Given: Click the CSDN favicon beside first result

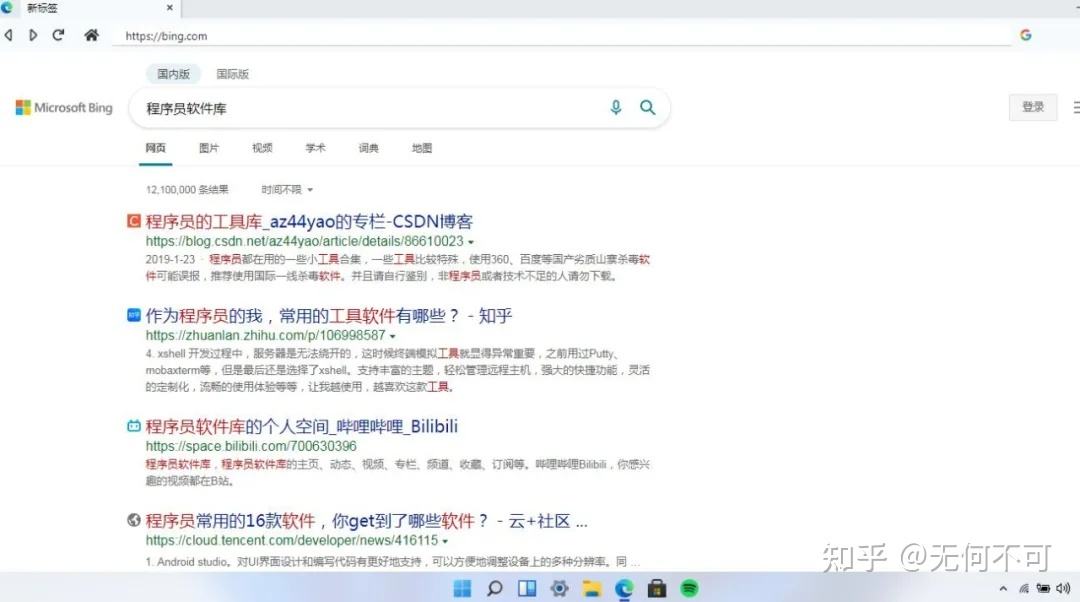Looking at the screenshot, I should (x=134, y=221).
